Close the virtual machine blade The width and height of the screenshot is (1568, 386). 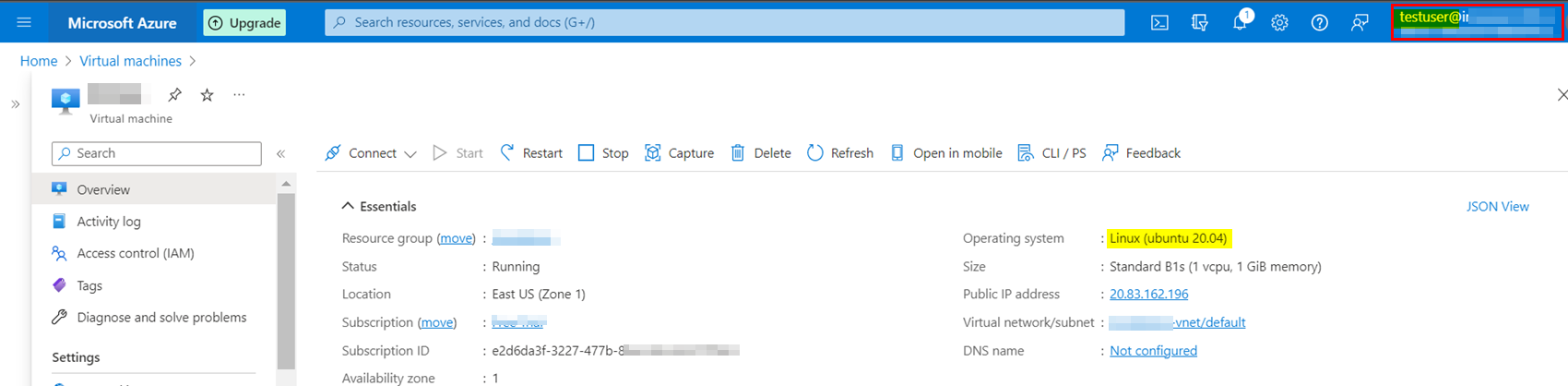pyautogui.click(x=1562, y=94)
